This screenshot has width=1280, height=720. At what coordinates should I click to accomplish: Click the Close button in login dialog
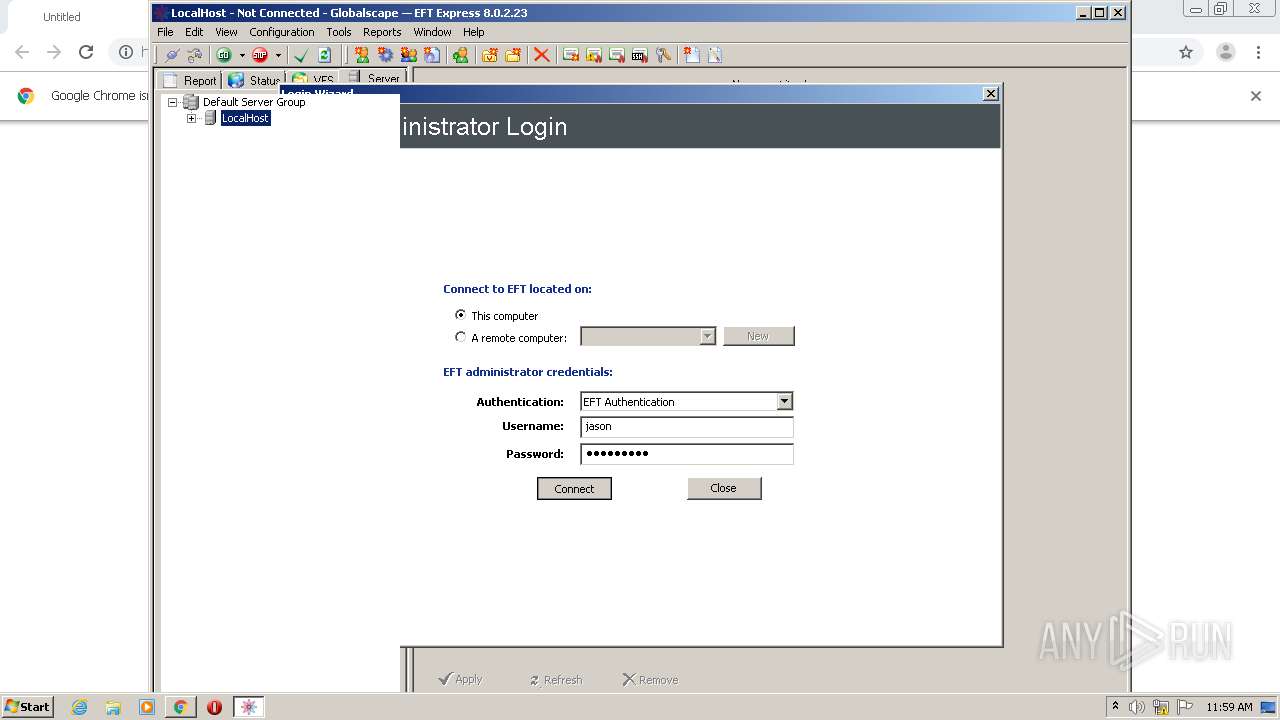pos(724,488)
